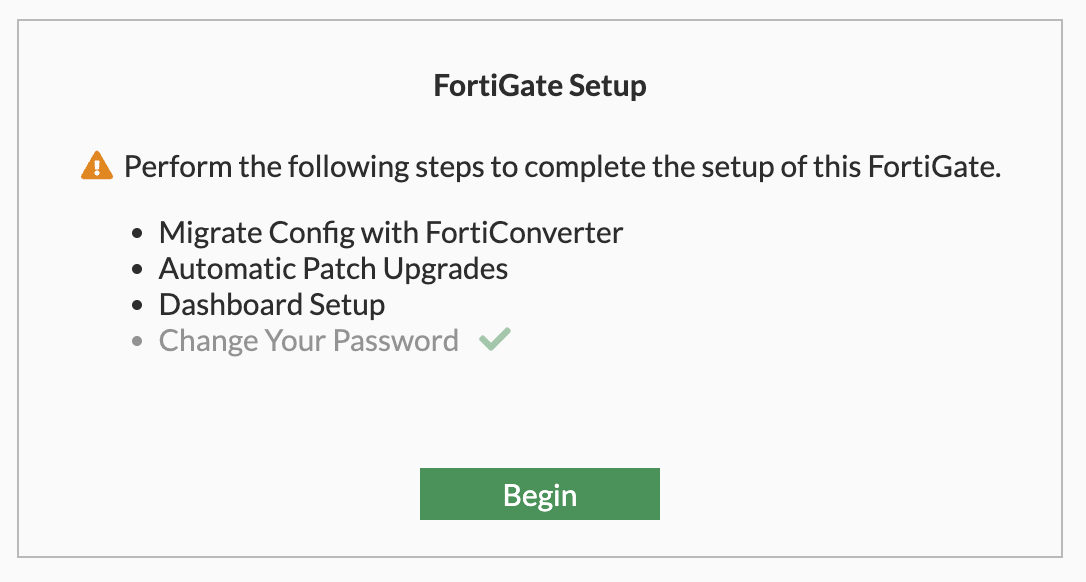The height and width of the screenshot is (582, 1086).
Task: Click the word Dashboard in third step
Action: 230,305
